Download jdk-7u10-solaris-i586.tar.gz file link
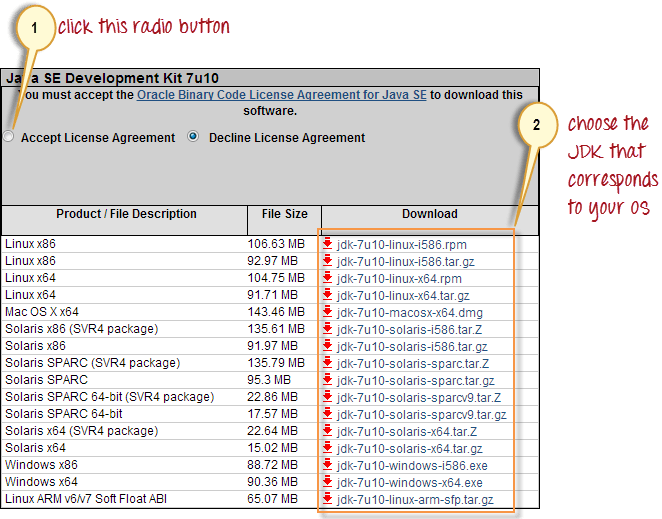This screenshot has width=662, height=519. click(412, 347)
